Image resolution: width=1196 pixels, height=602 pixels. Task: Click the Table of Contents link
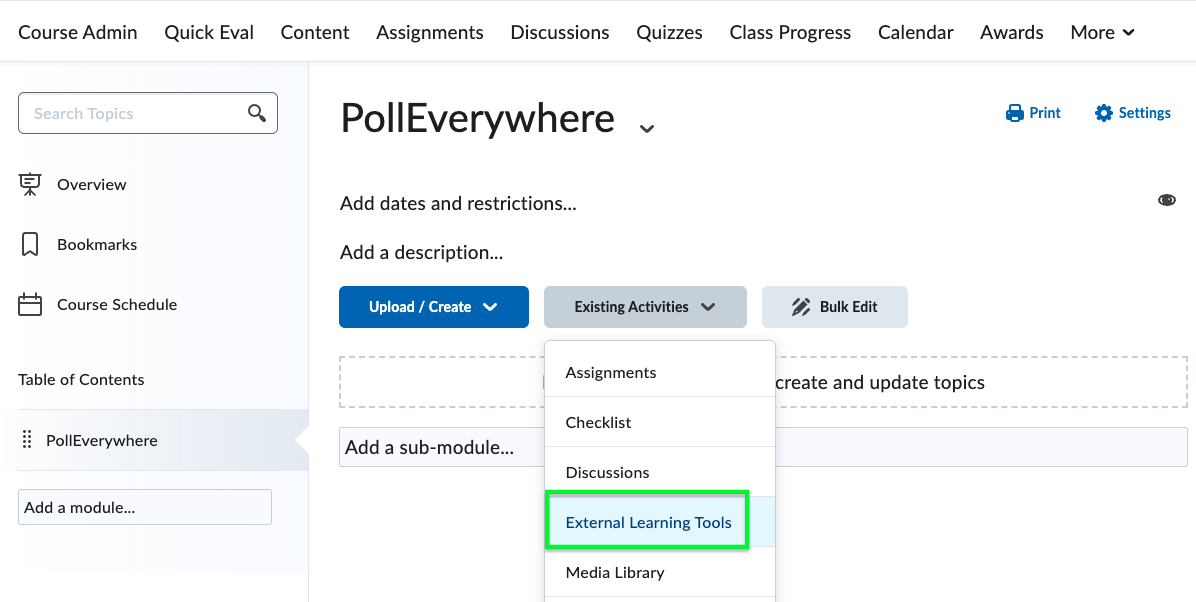click(81, 380)
